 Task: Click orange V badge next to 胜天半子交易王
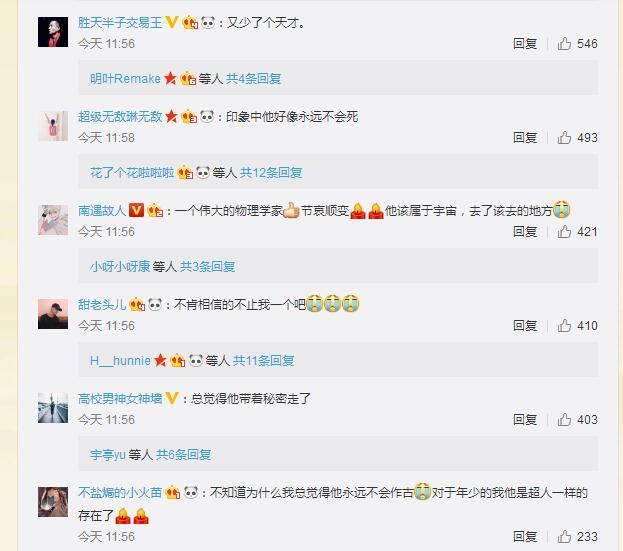(x=172, y=22)
